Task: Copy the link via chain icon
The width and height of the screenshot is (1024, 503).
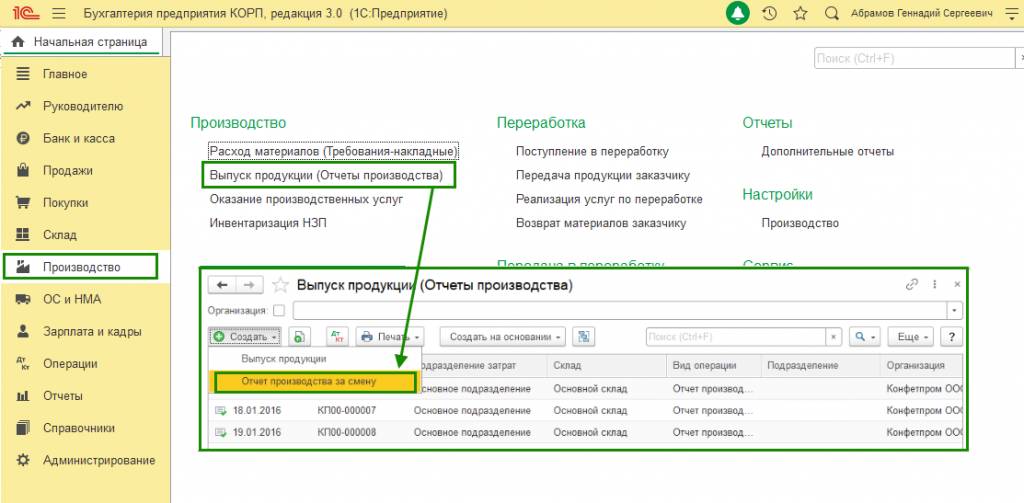Action: pos(912,285)
